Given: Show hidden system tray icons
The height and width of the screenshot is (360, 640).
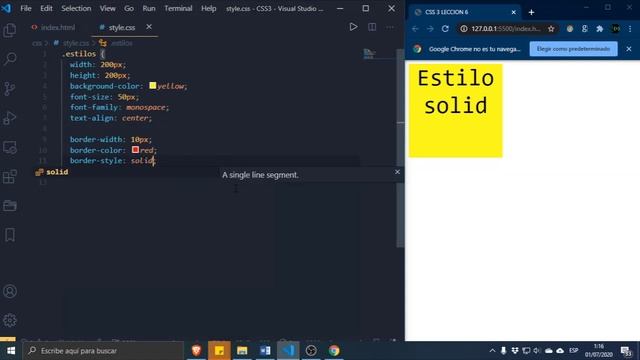Looking at the screenshot, I should [x=492, y=351].
